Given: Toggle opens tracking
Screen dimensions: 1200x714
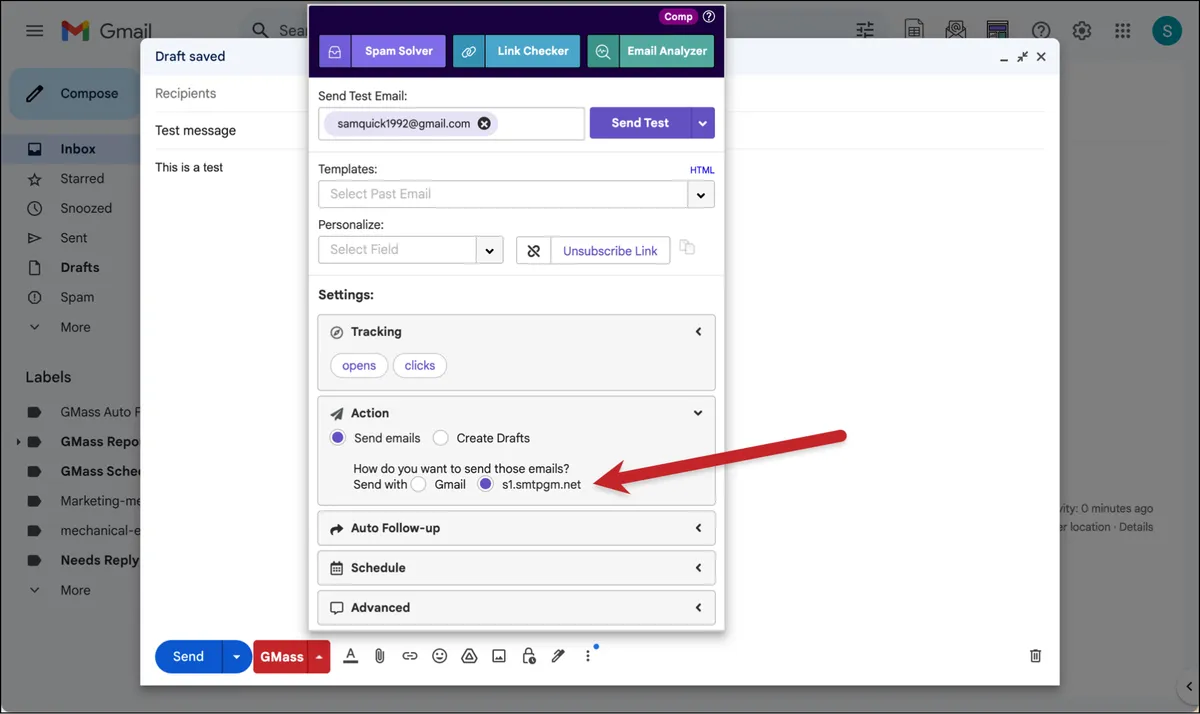Looking at the screenshot, I should pos(359,366).
